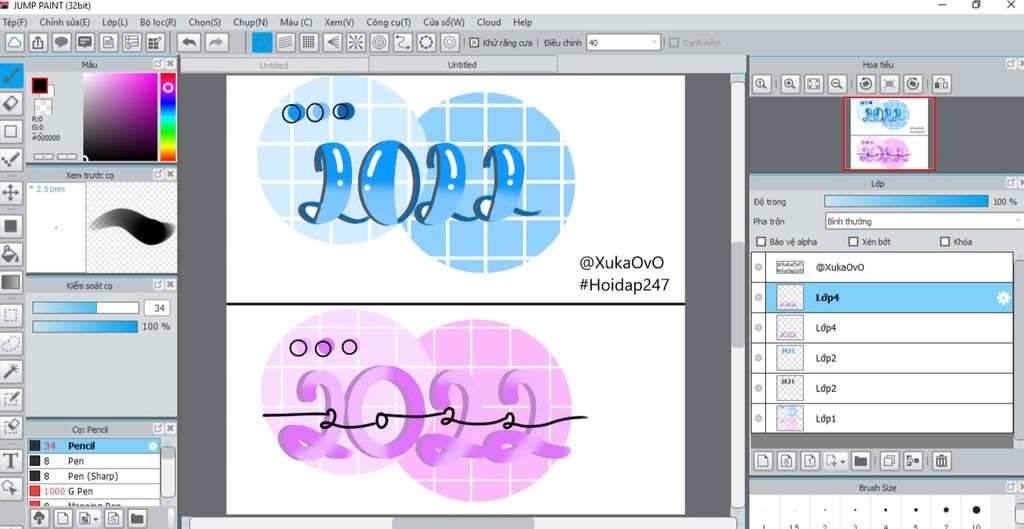Click the navigator canvas thumbnail
The height and width of the screenshot is (529, 1024).
point(888,134)
